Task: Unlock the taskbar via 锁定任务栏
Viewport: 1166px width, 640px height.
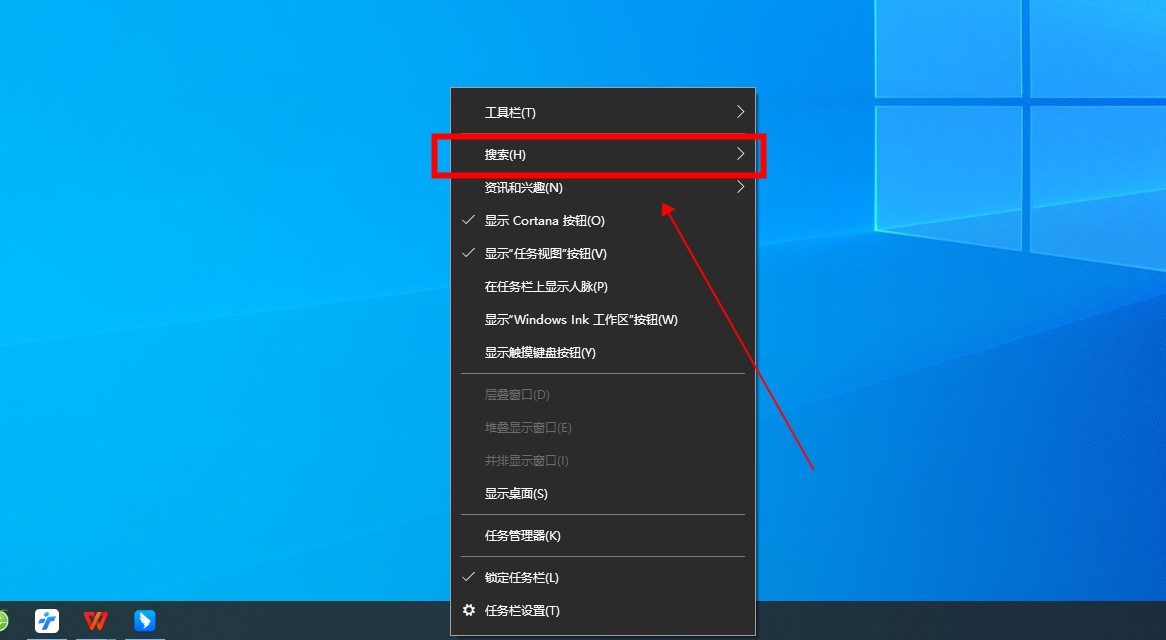Action: click(x=530, y=577)
